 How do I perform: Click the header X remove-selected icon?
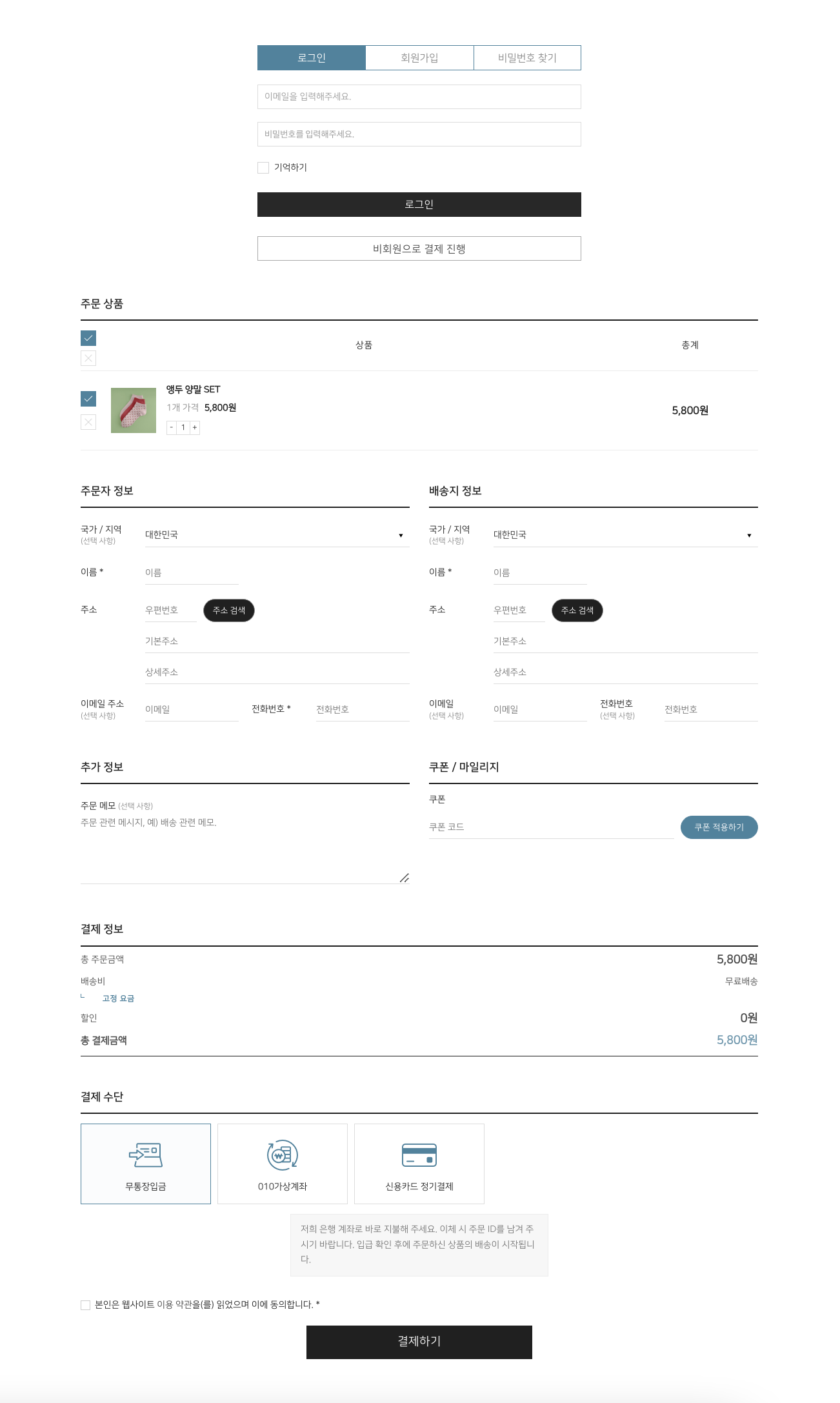[x=88, y=358]
